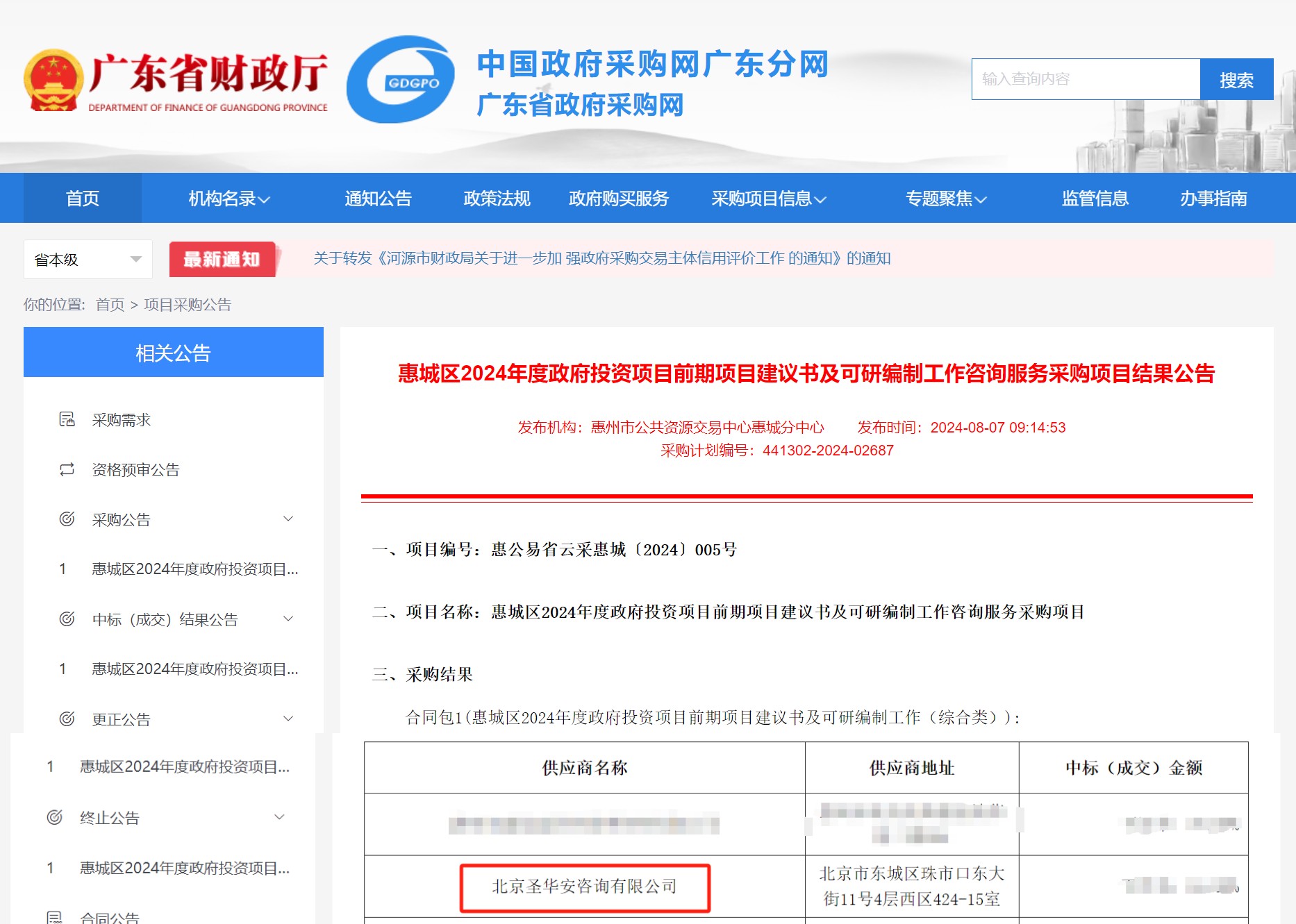Click the target icon beside 采购公告
The image size is (1296, 924).
point(67,519)
